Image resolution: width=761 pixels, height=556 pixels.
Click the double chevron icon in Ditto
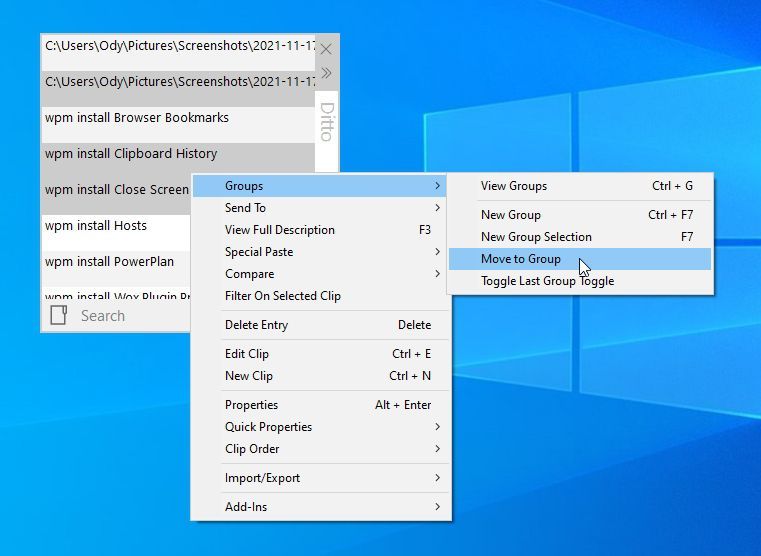click(326, 73)
